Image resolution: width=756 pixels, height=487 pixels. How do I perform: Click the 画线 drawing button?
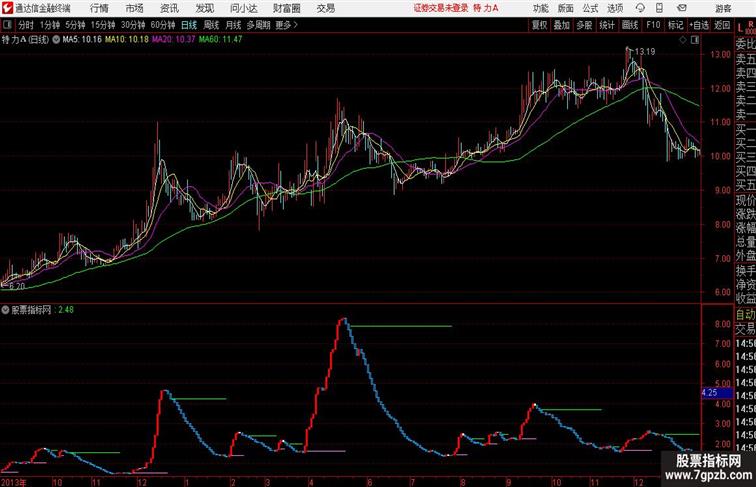(630, 25)
